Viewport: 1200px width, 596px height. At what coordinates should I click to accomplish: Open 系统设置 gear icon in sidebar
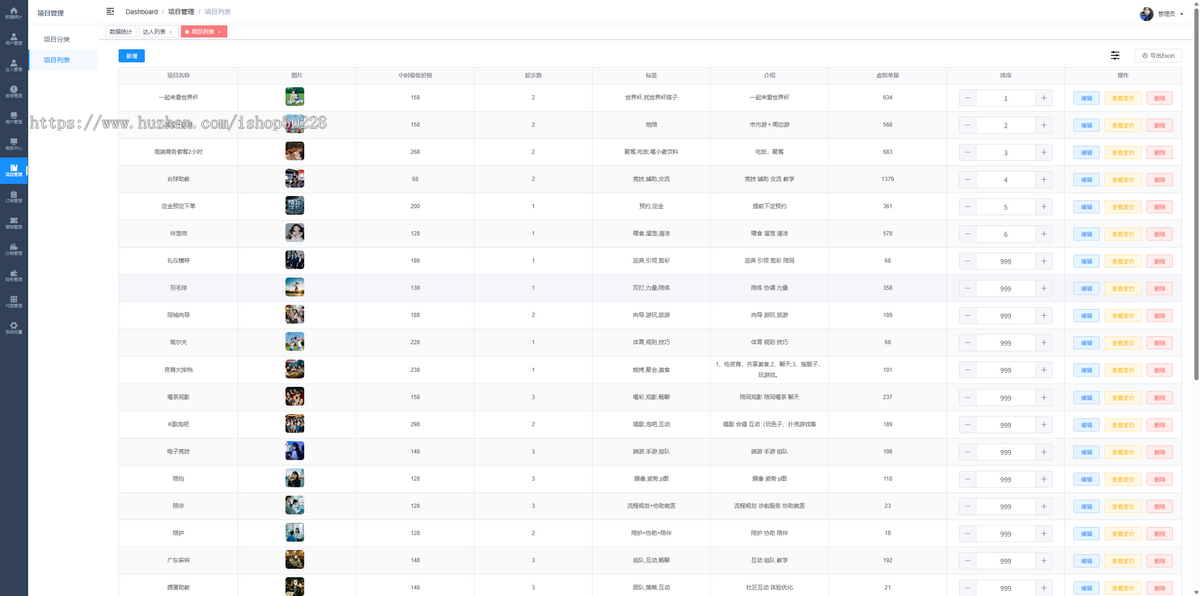14,328
